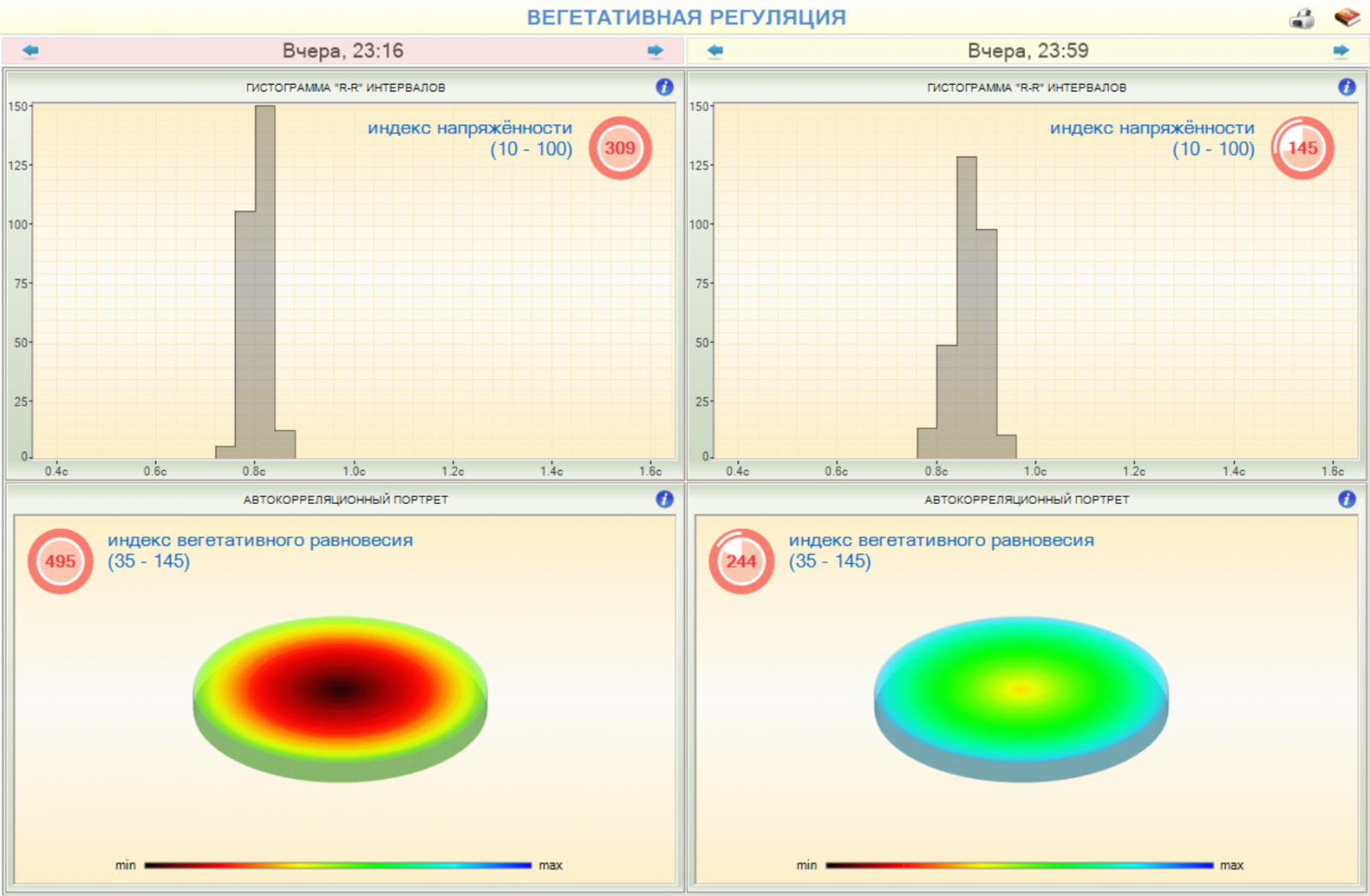Open info for left autocorrelation portrait
The width and height of the screenshot is (1370, 896).
pos(664,499)
